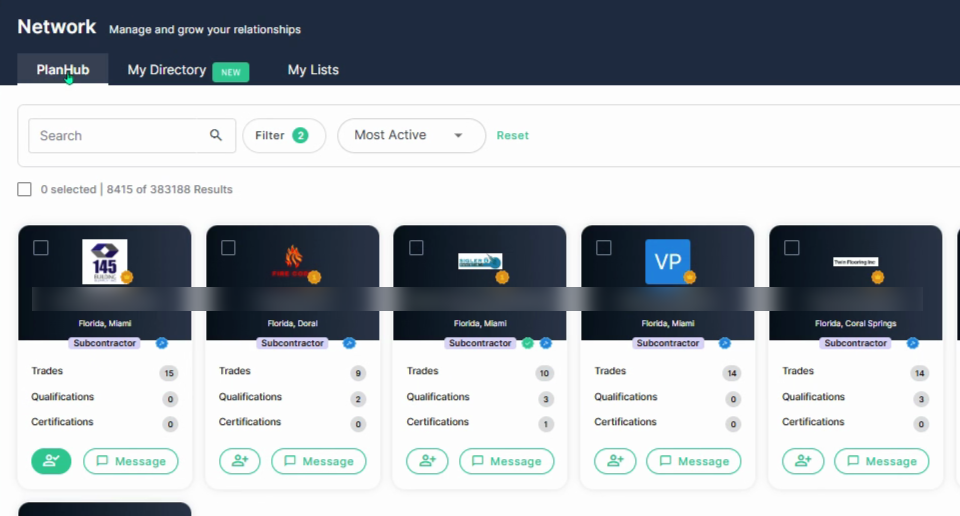Open the My Directory tab
Viewport: 960px width, 516px height.
[167, 70]
